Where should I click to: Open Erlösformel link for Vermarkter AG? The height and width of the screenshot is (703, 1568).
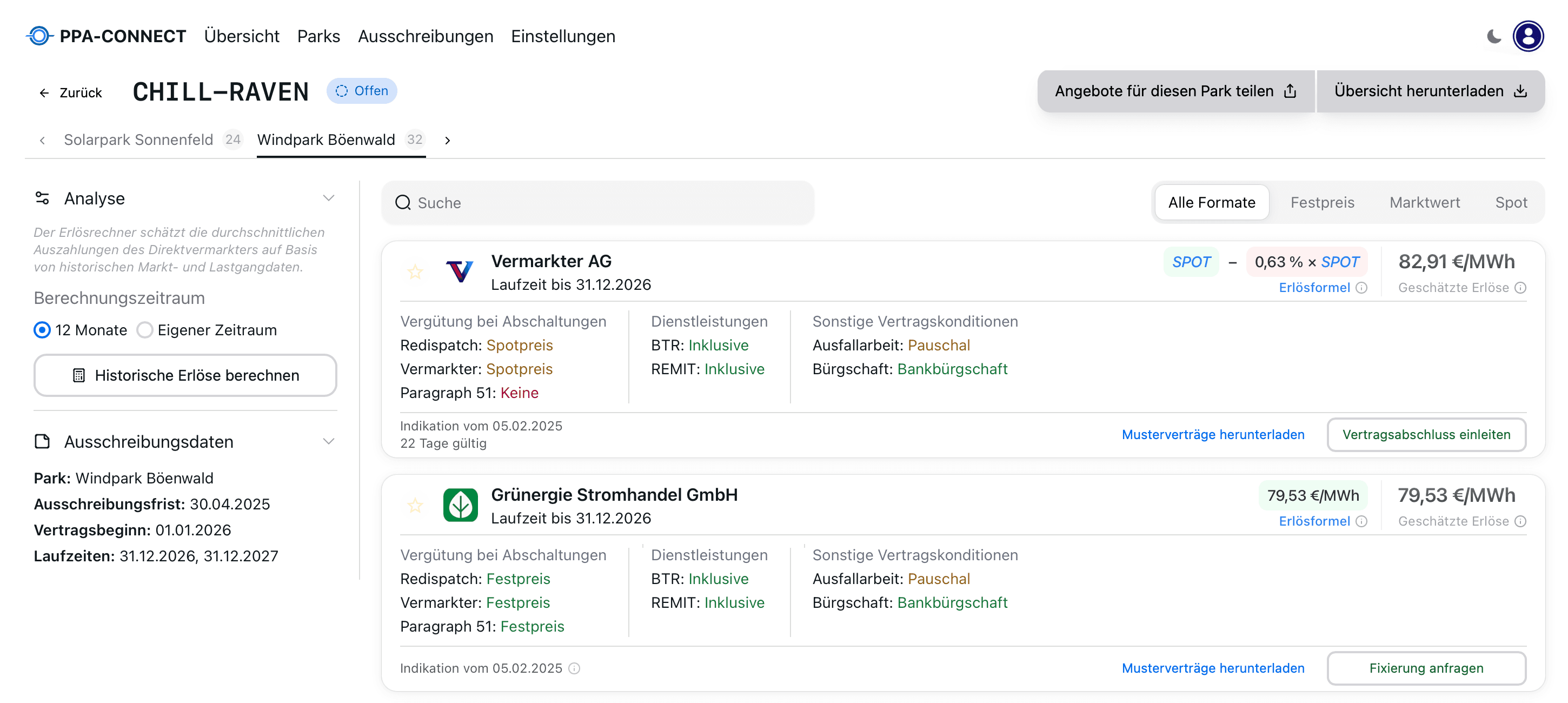(x=1314, y=287)
